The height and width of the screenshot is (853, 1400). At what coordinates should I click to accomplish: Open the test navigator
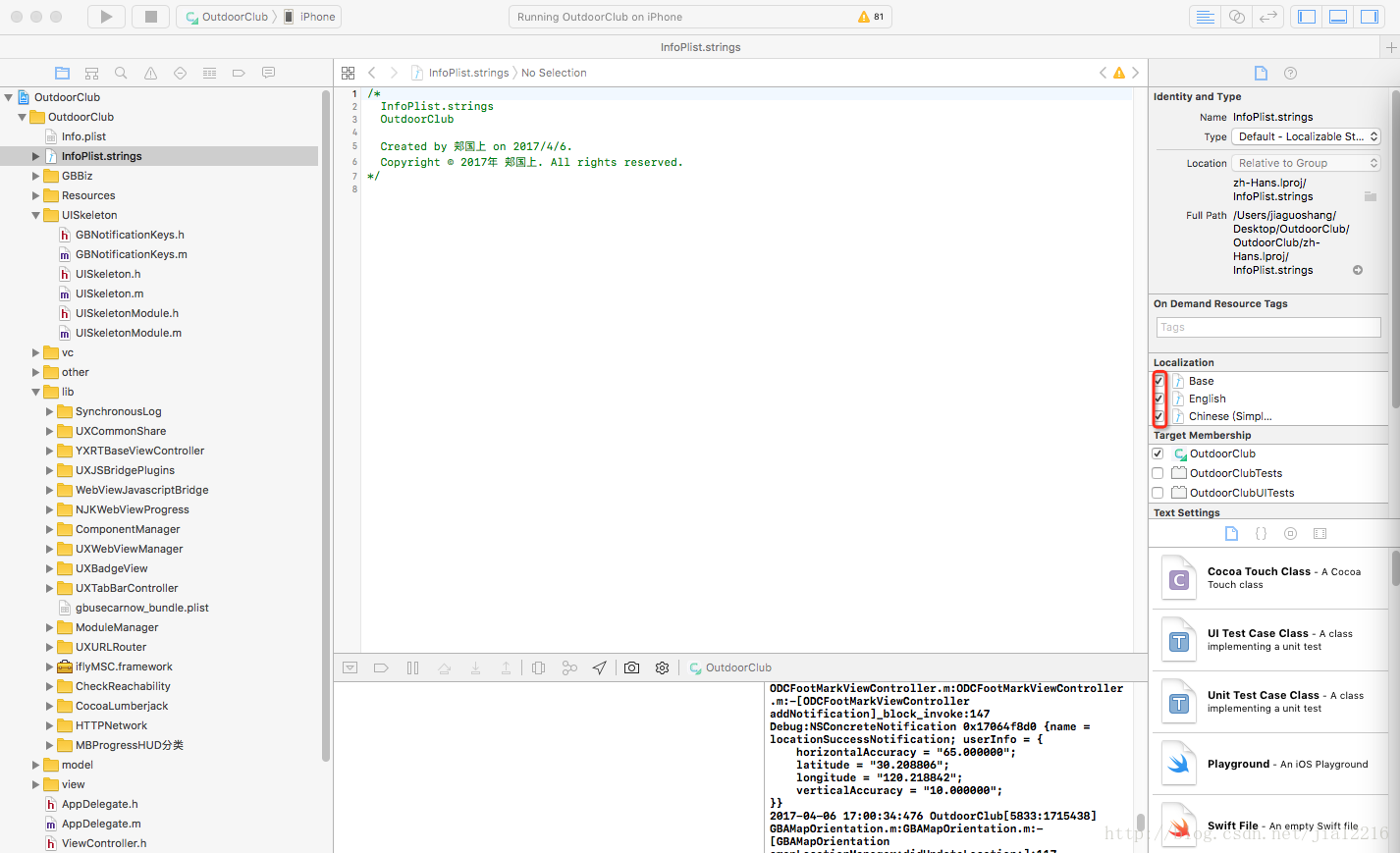click(180, 74)
